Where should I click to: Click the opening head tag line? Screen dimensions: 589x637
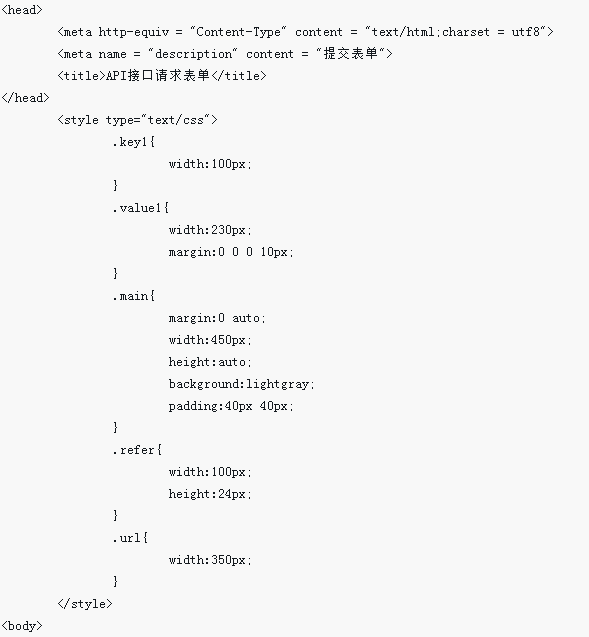click(x=22, y=10)
